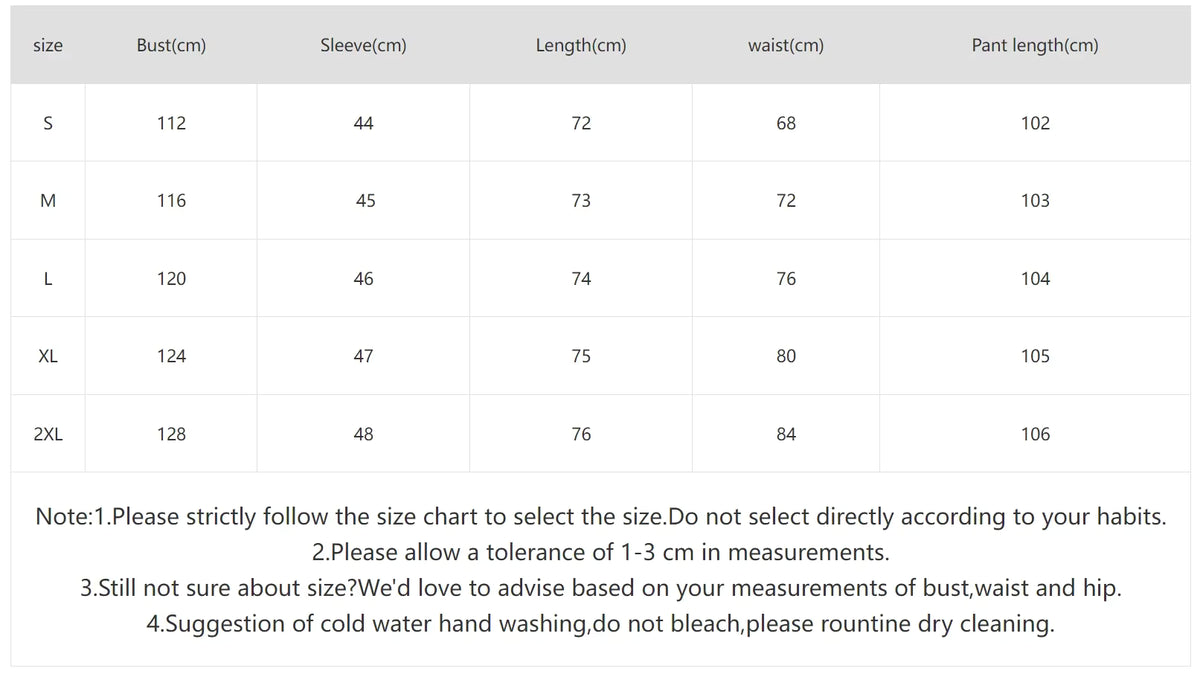This screenshot has width=1200, height=674.
Task: Click waist value 80 for size XL
Action: (786, 356)
